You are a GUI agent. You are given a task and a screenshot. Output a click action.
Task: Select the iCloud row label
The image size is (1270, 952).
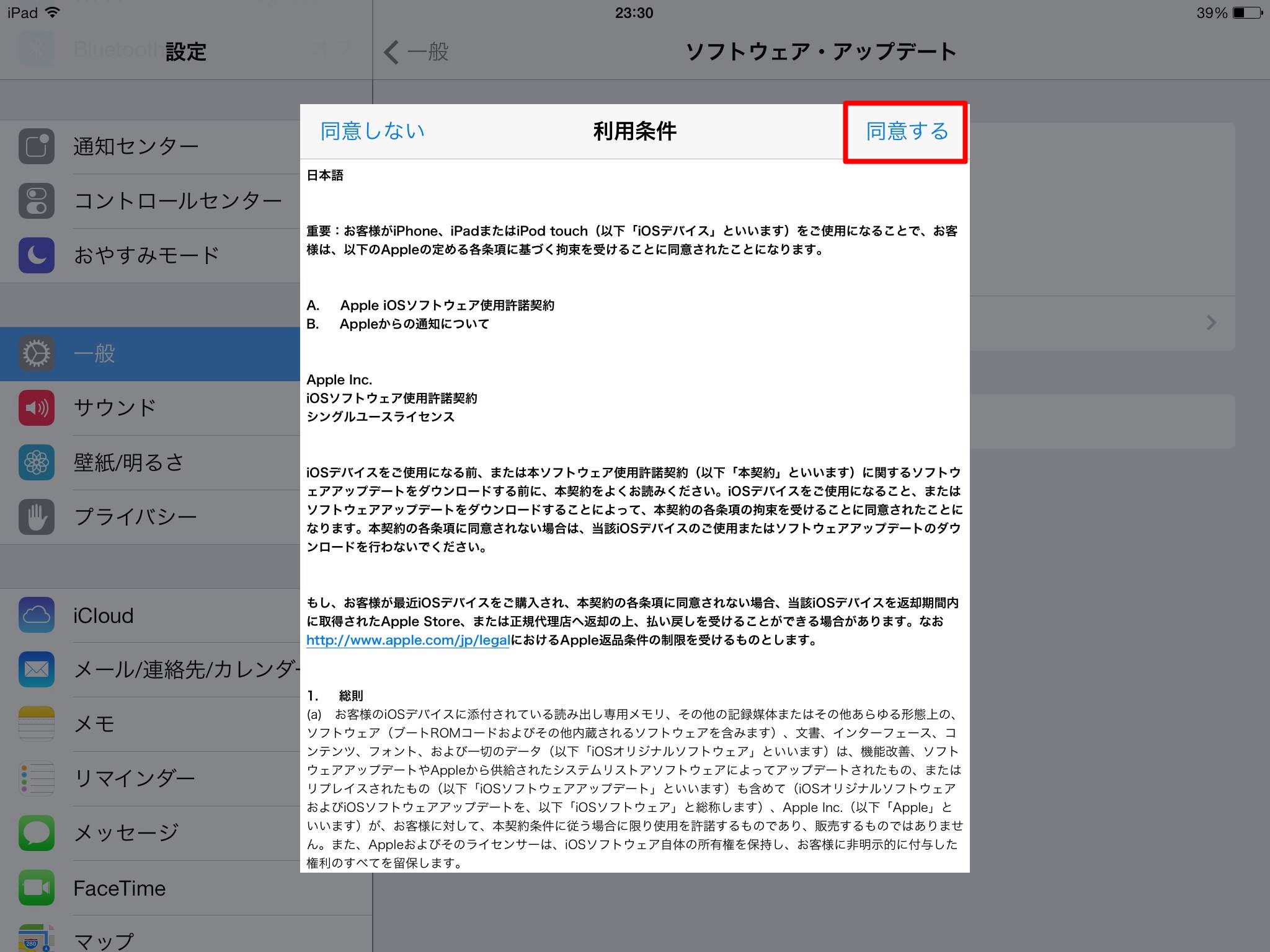click(x=103, y=615)
